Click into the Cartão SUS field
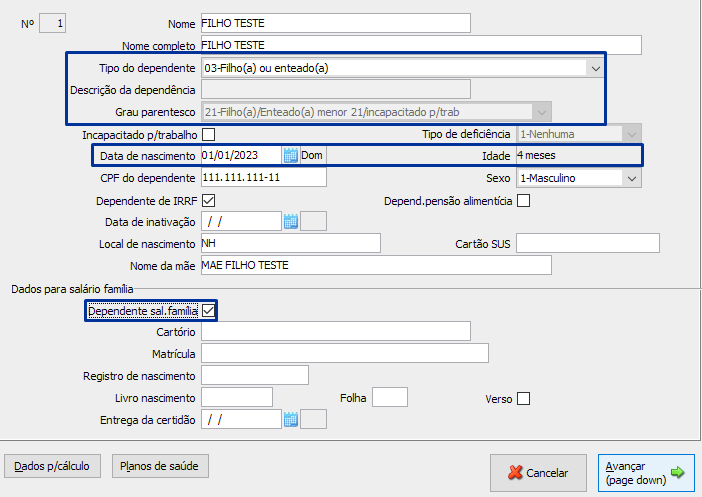702x497 pixels. (x=587, y=243)
